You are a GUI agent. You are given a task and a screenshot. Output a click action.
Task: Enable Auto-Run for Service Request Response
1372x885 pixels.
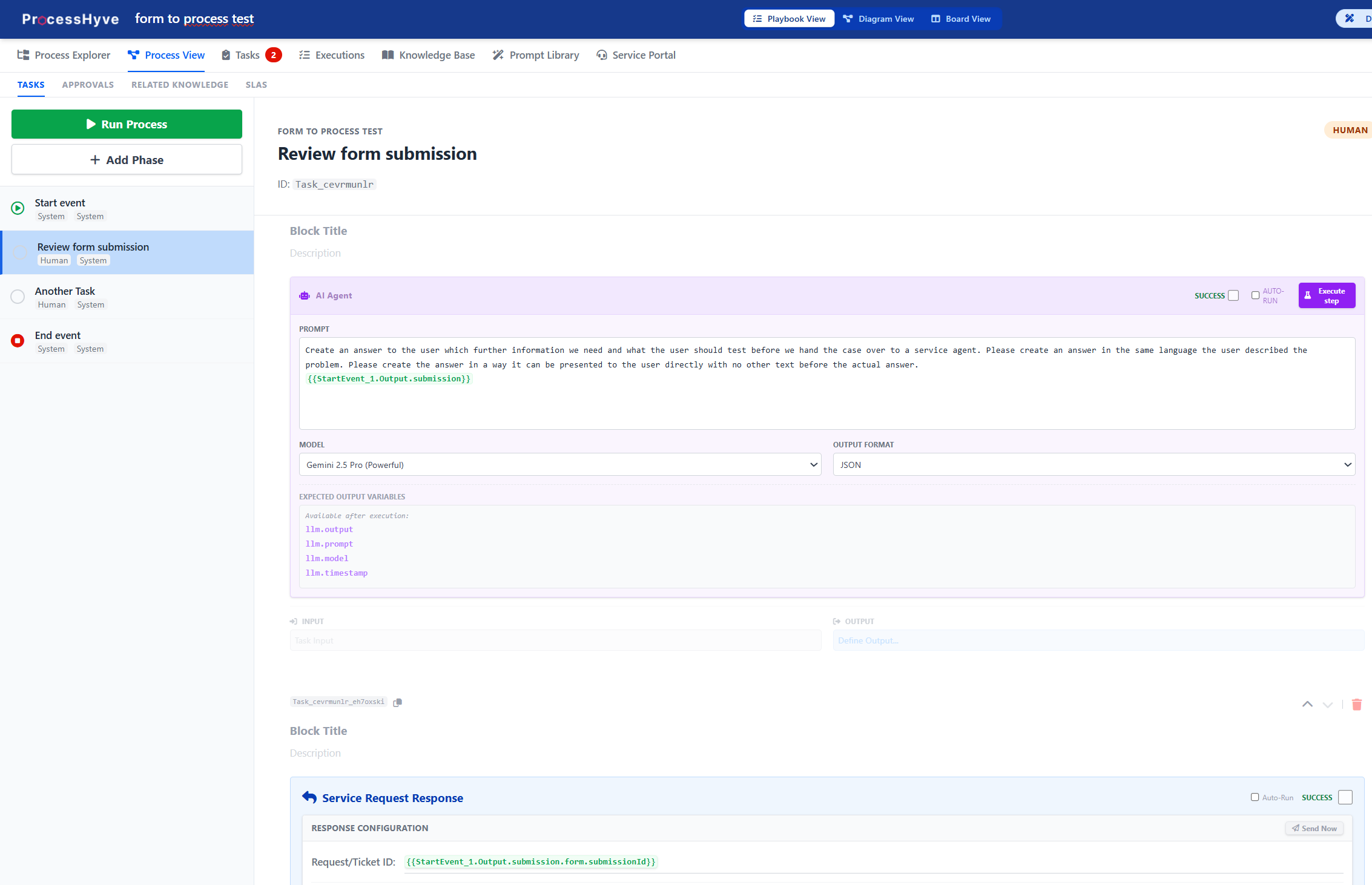[1255, 797]
